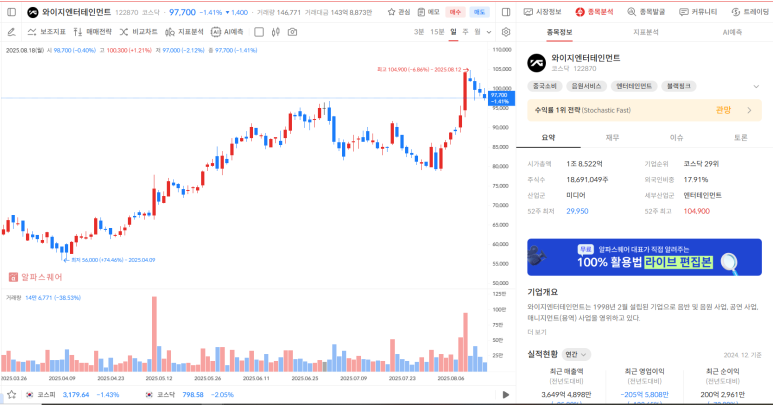Click the 52주 최고 value 104,900

pyautogui.click(x=697, y=211)
